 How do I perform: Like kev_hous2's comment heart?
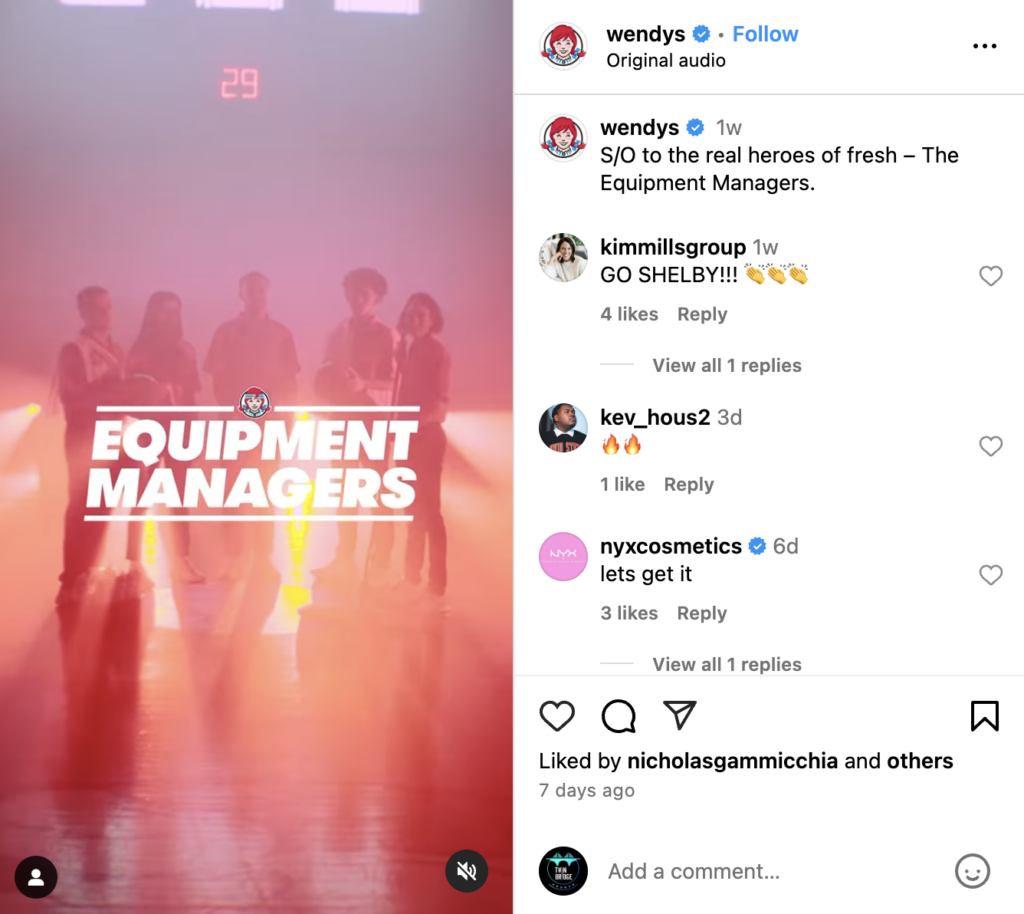click(991, 446)
